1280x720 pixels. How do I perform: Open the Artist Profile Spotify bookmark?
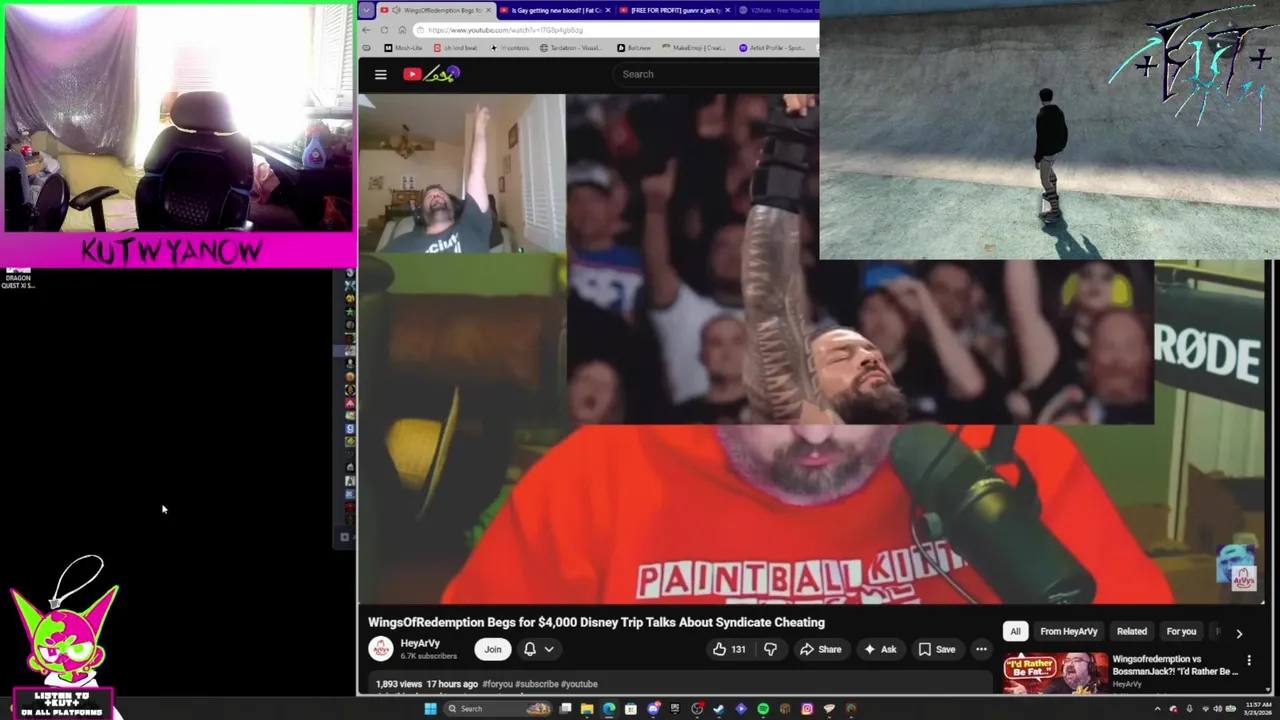pos(772,48)
